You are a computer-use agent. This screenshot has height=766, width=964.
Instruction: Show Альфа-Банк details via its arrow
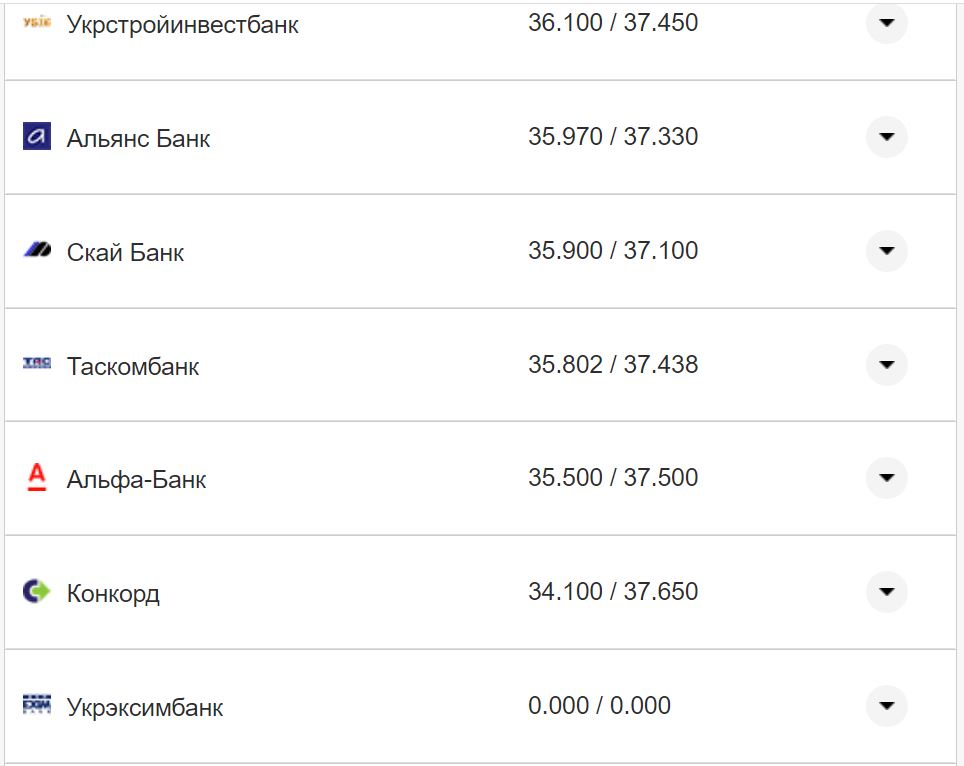[886, 478]
